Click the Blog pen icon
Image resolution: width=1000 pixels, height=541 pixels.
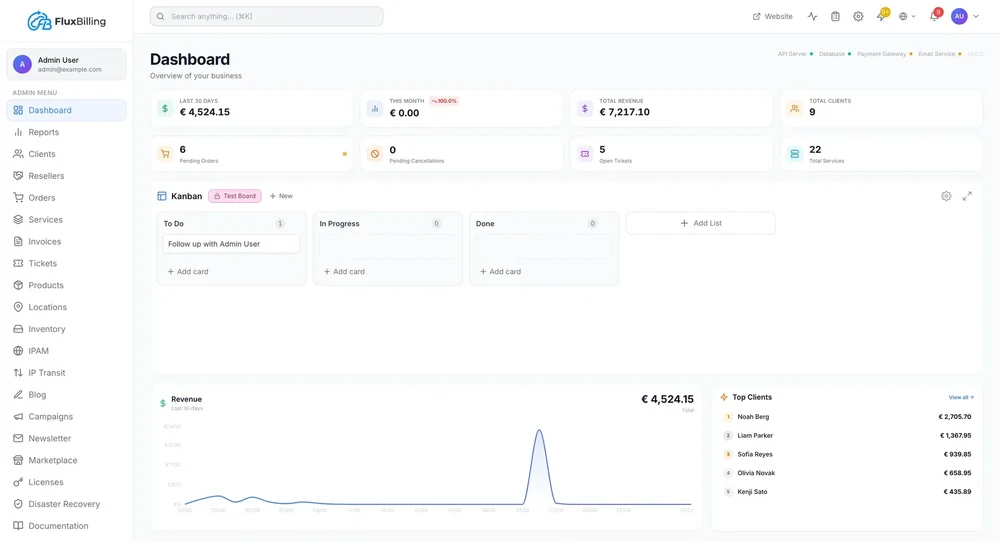(x=18, y=395)
